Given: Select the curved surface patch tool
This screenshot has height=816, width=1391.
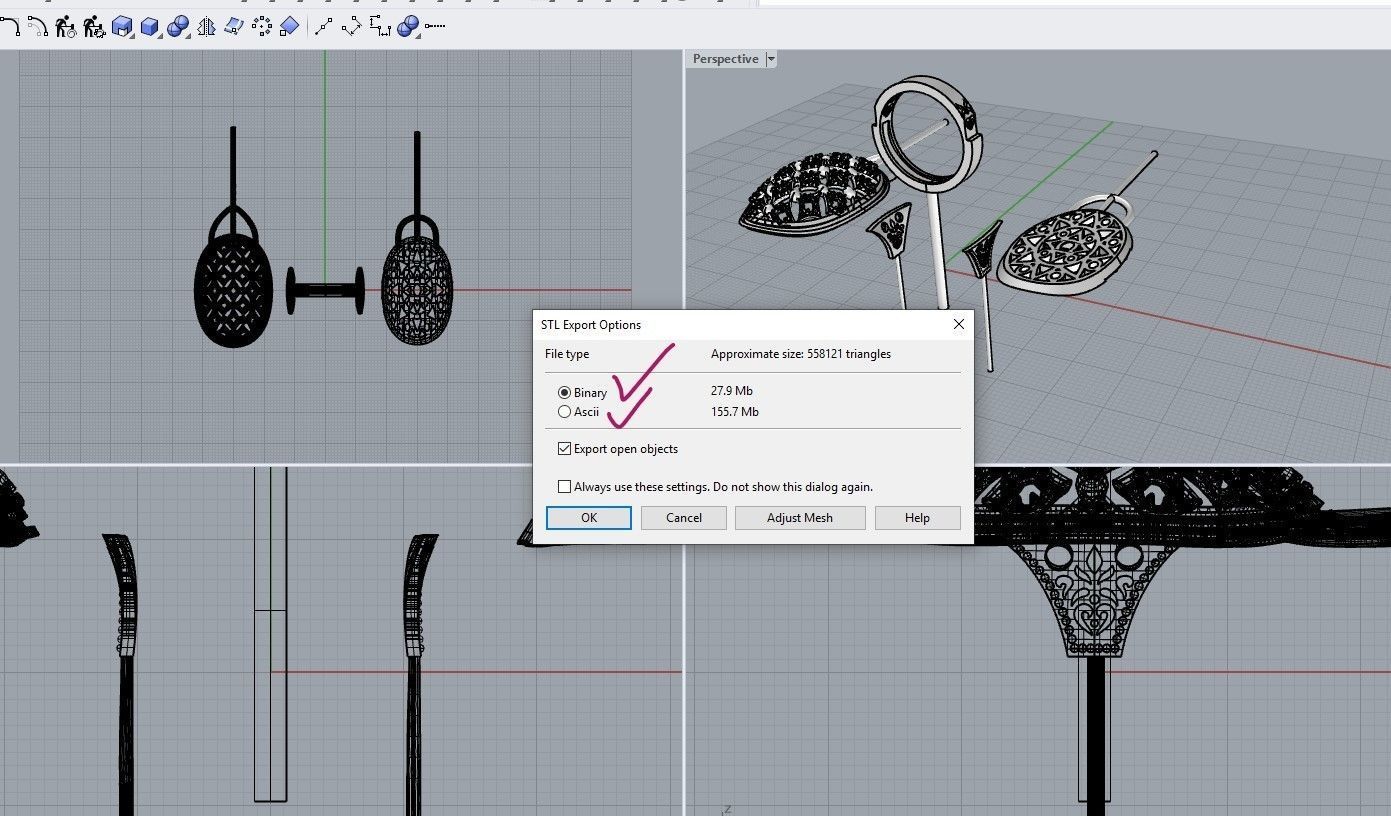Looking at the screenshot, I should pos(234,26).
